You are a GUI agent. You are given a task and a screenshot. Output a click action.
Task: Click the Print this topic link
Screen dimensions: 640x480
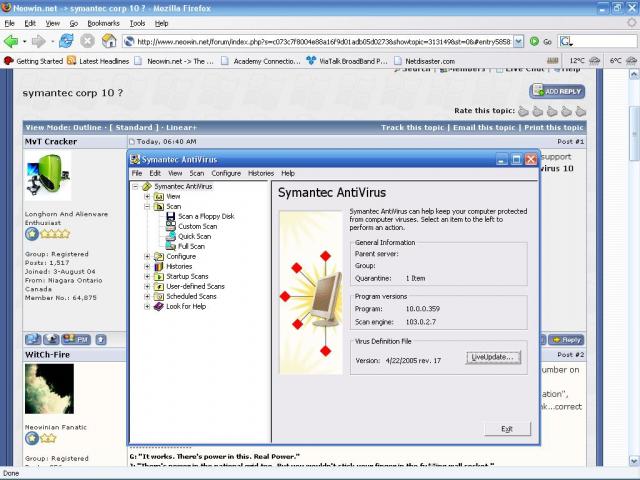click(x=554, y=127)
